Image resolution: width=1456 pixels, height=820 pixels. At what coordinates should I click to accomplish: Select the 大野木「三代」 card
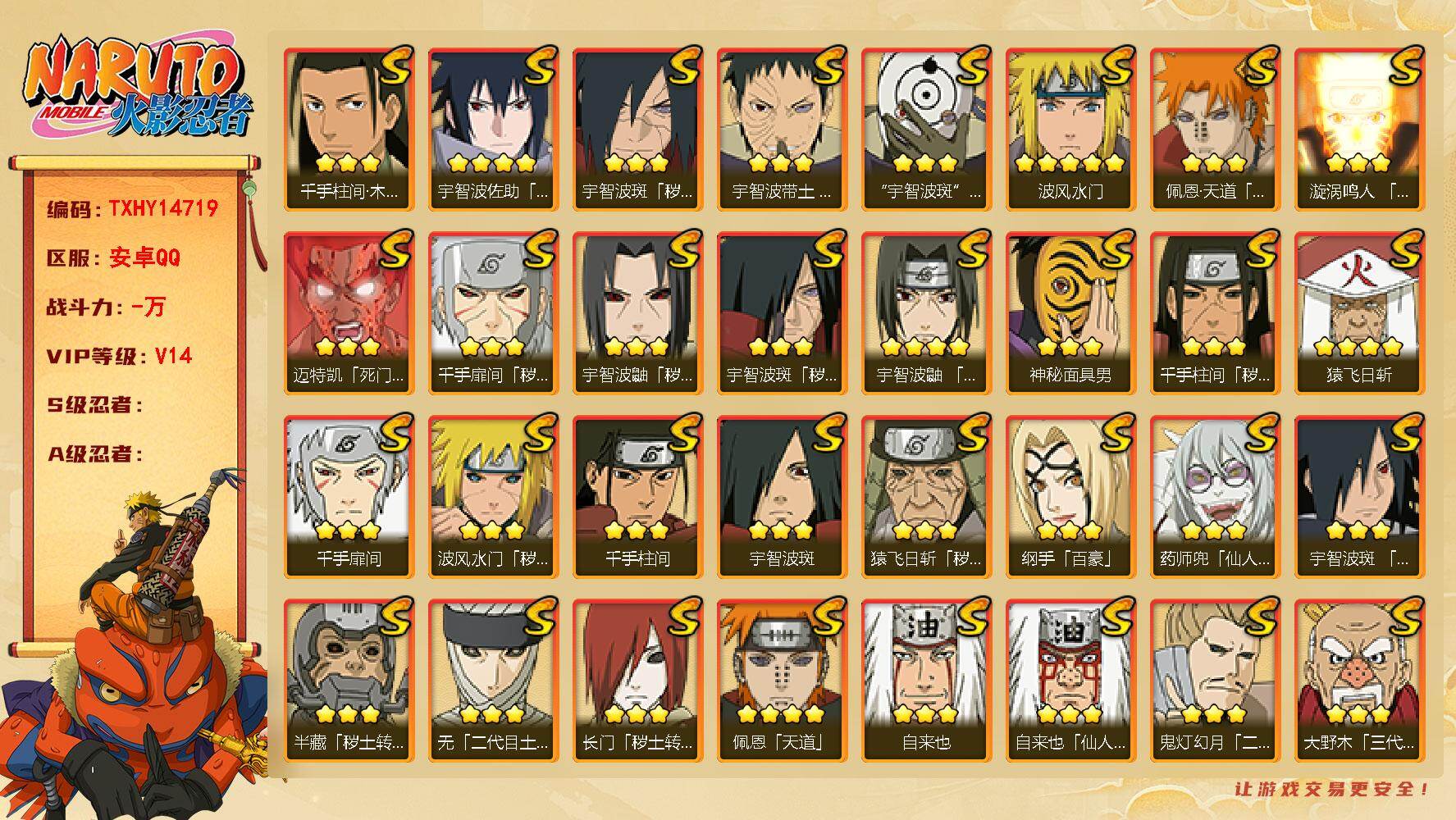tap(1359, 681)
